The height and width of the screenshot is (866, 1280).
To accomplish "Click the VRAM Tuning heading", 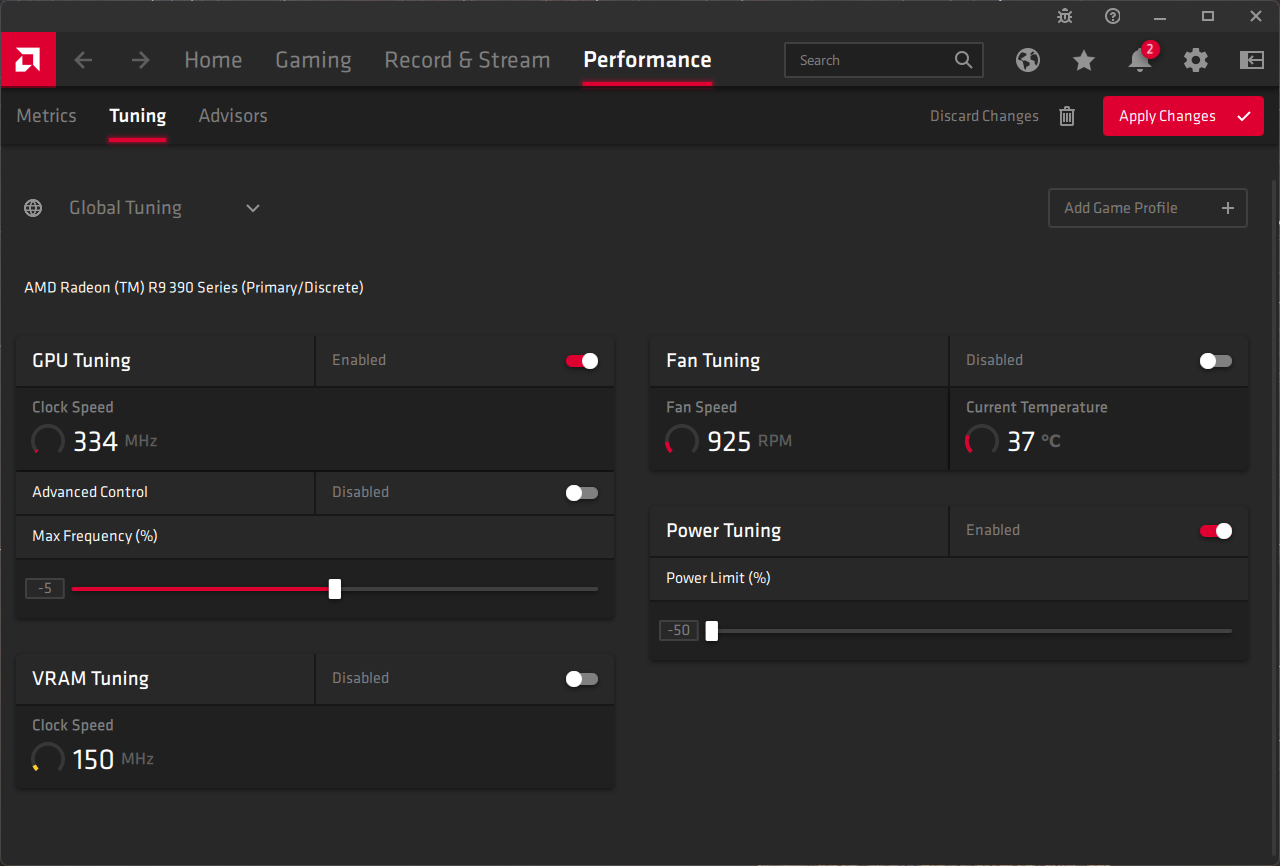I will [90, 679].
